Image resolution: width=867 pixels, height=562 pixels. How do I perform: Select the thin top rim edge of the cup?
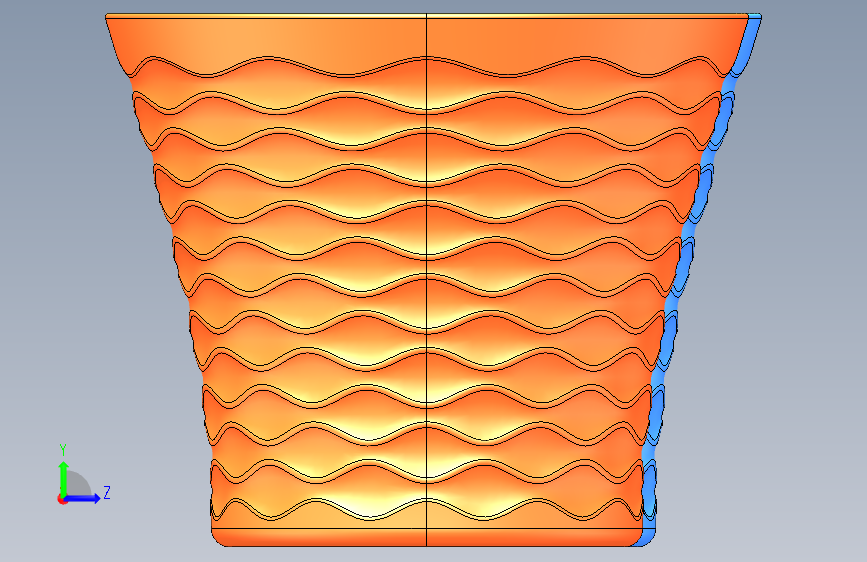(x=427, y=17)
